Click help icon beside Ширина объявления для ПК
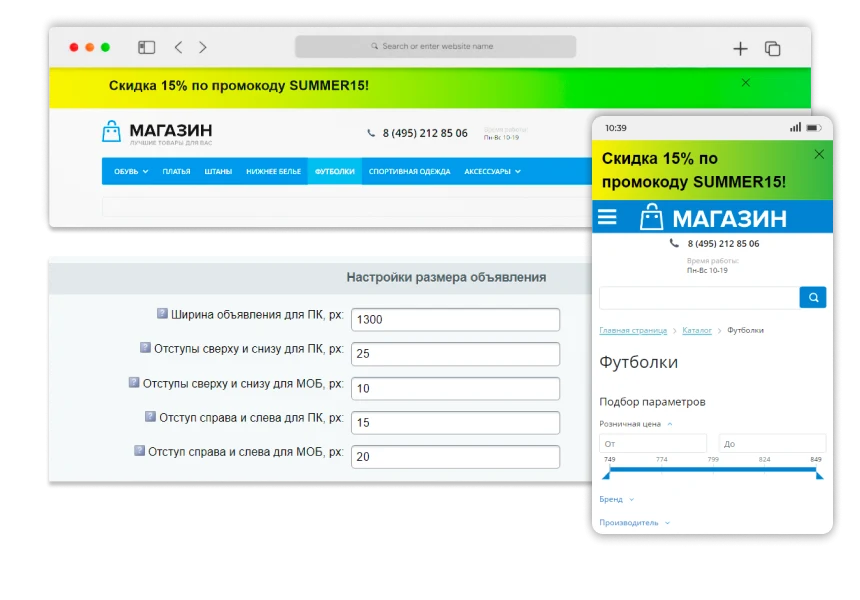The height and width of the screenshot is (600, 860). 162,313
